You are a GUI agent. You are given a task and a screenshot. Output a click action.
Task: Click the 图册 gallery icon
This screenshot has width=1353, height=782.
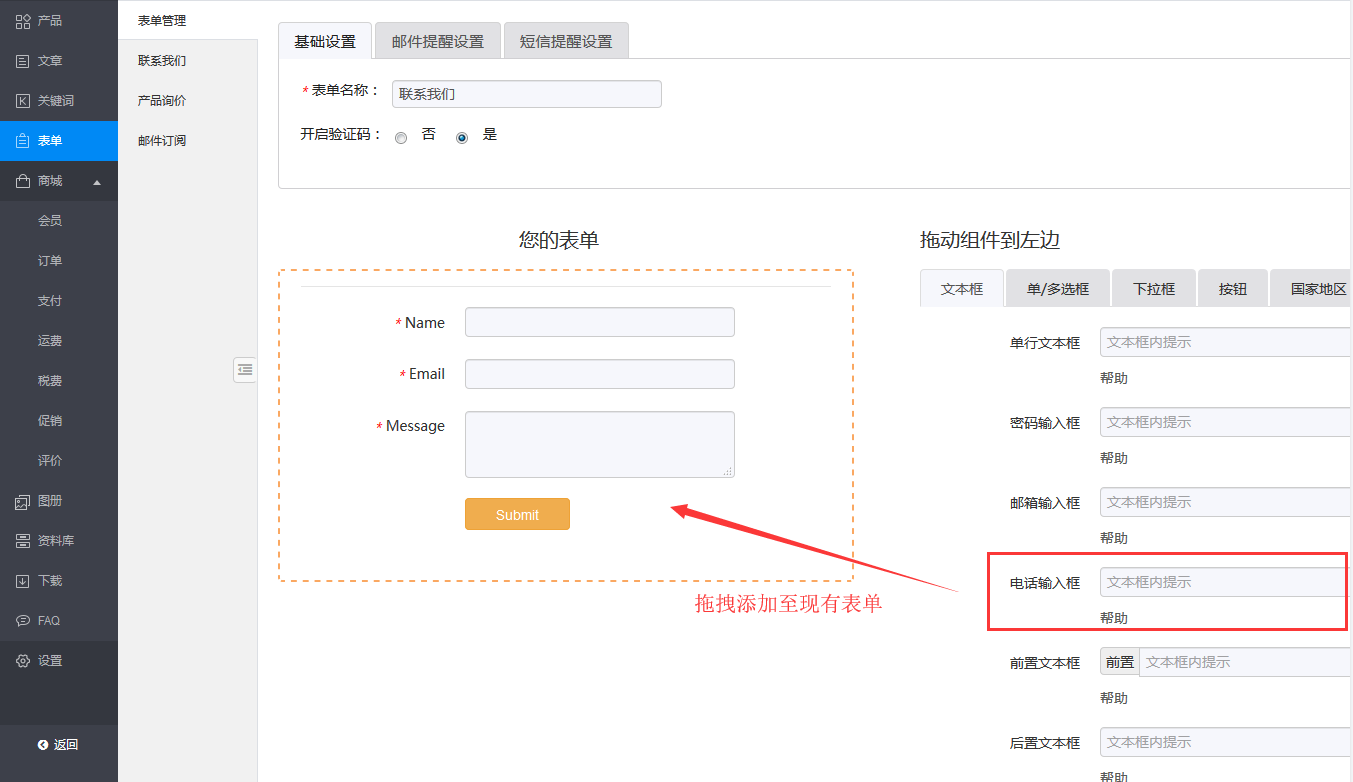(x=22, y=501)
